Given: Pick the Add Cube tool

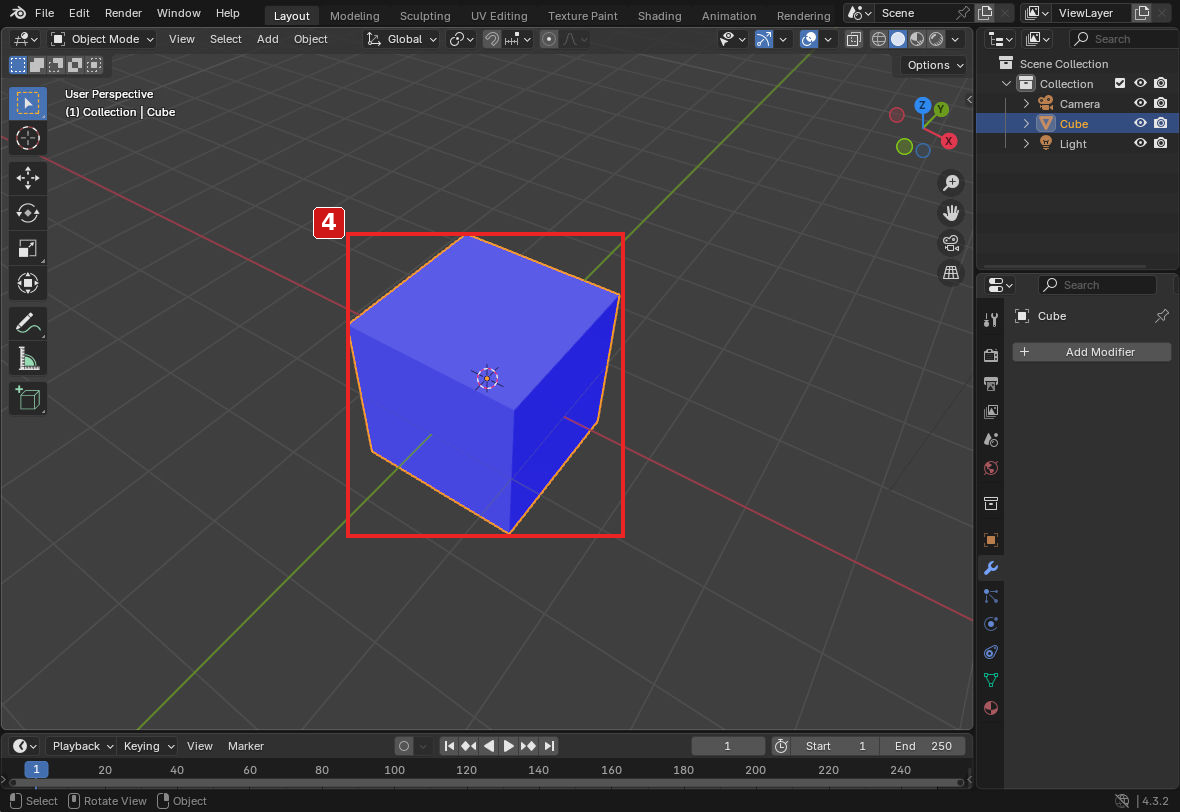Looking at the screenshot, I should 28,398.
